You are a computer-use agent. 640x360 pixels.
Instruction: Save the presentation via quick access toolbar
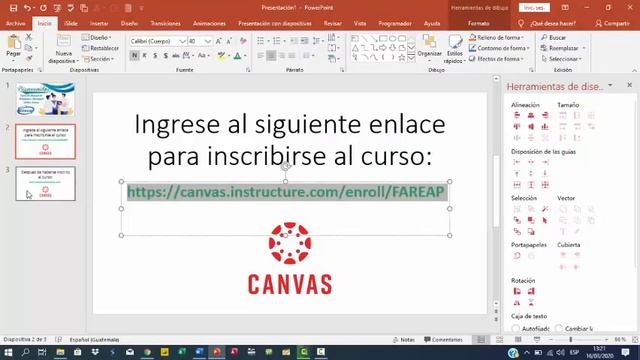pos(13,8)
